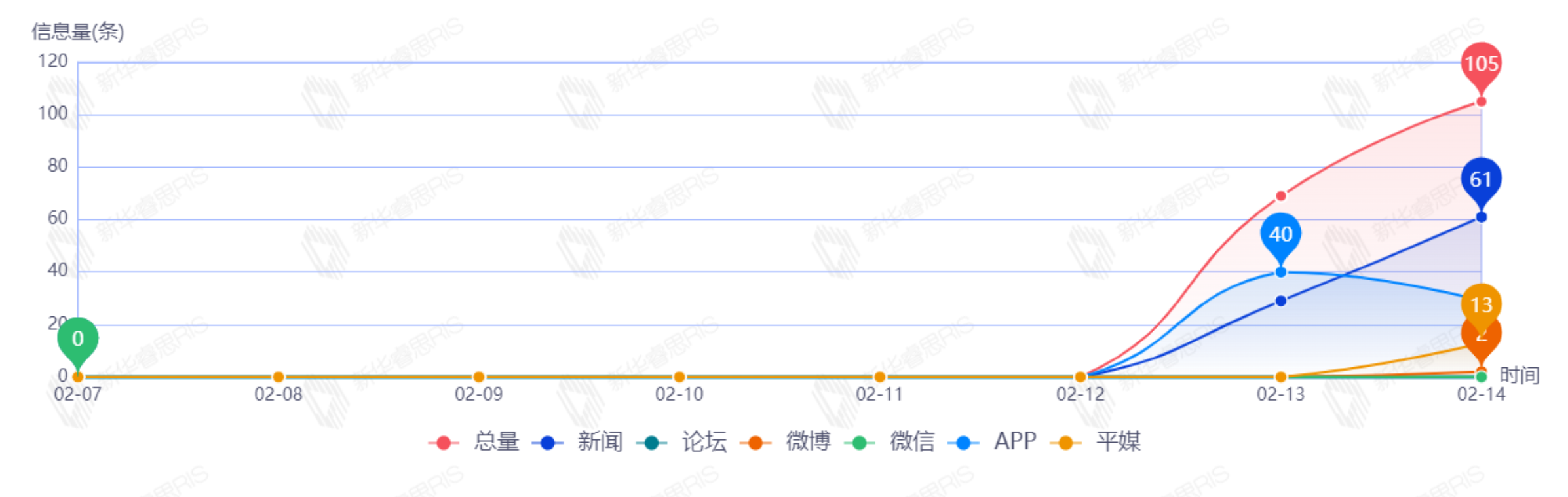Image resolution: width=1568 pixels, height=497 pixels.
Task: Click the 新闻 data point on 02-13
Action: click(x=1280, y=301)
